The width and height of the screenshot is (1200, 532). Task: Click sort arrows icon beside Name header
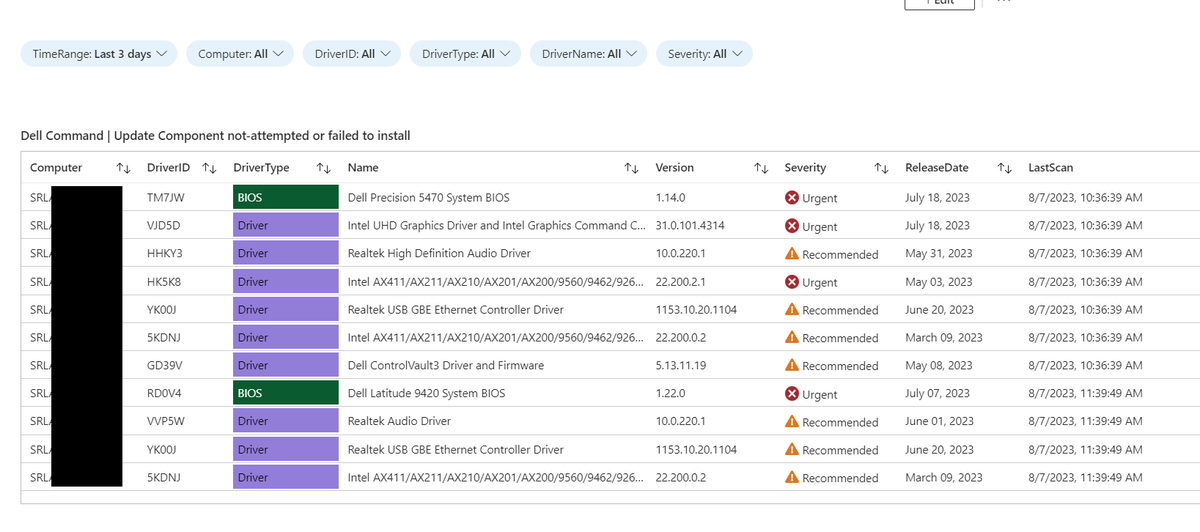632,168
